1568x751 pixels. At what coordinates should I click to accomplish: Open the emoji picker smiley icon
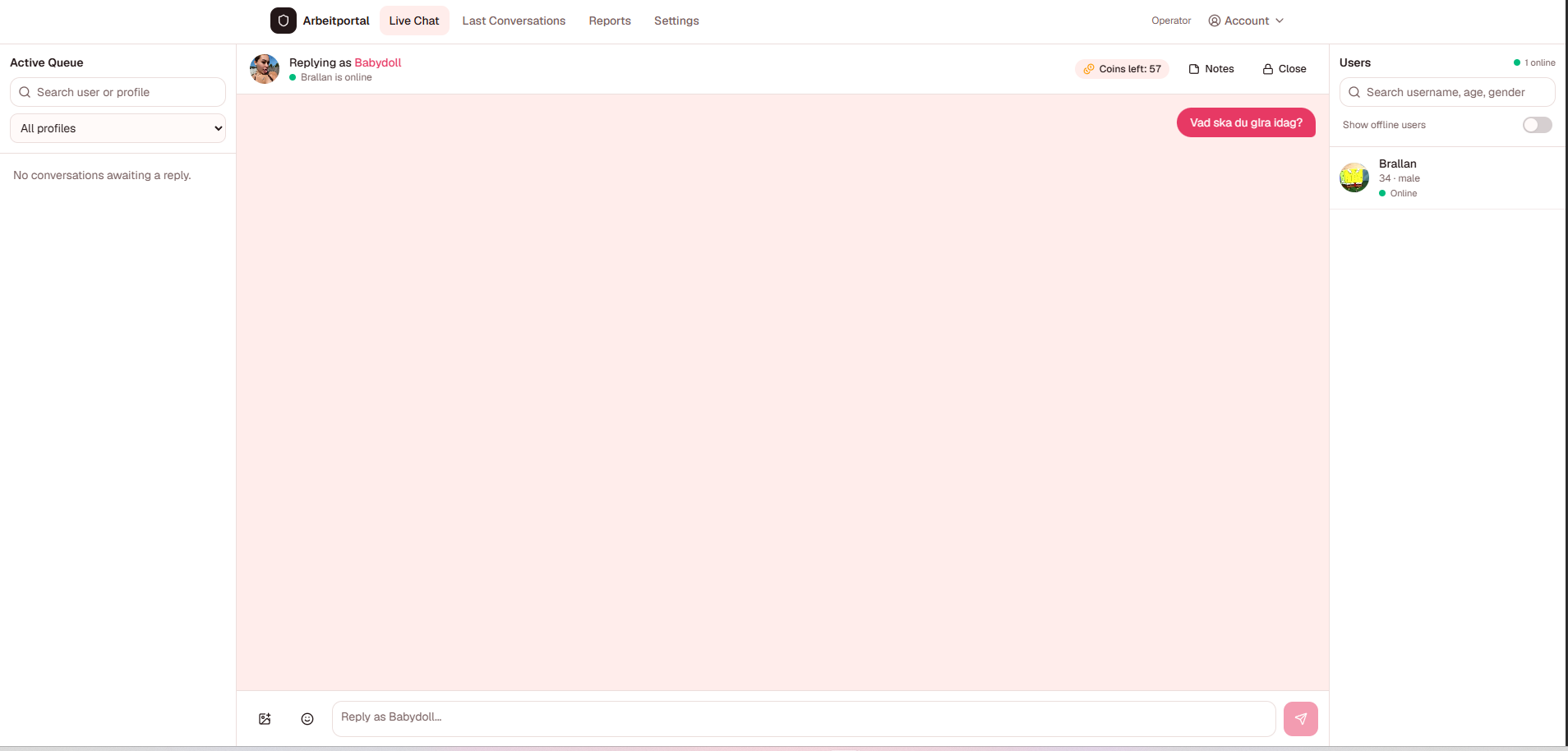[307, 719]
